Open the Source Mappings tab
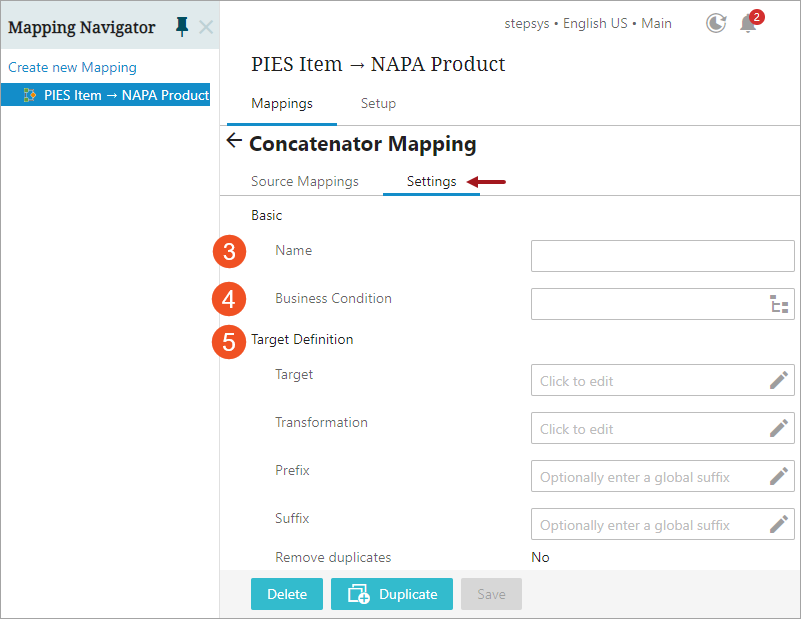801x619 pixels. pyautogui.click(x=305, y=181)
